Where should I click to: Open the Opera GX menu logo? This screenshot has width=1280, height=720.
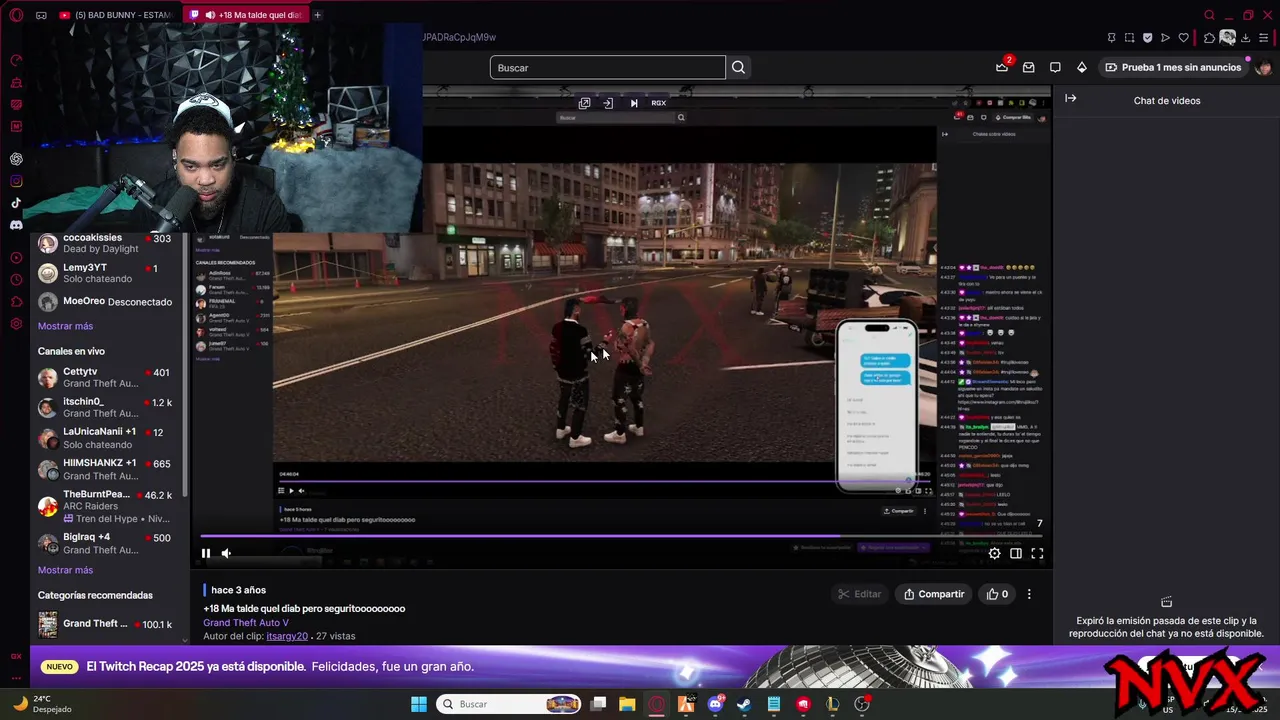click(x=16, y=15)
